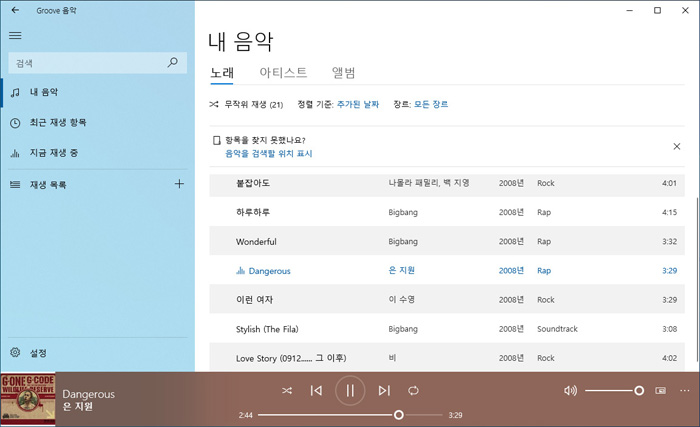
Task: Open 지금 재생 중 in the sidebar
Action: pos(97,153)
